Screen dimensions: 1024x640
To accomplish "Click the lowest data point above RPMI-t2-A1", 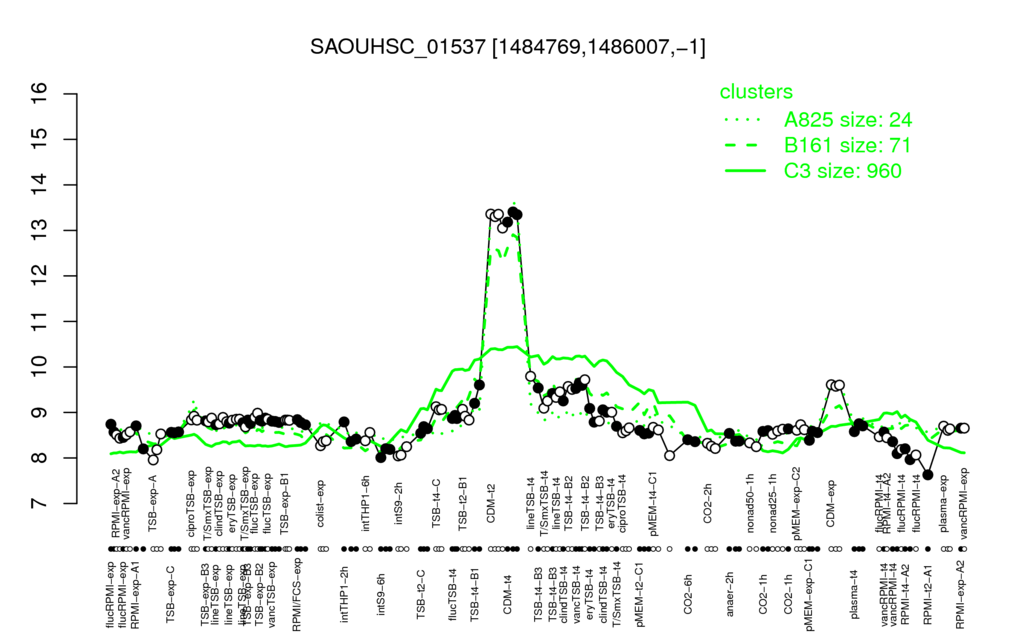I will point(928,475).
